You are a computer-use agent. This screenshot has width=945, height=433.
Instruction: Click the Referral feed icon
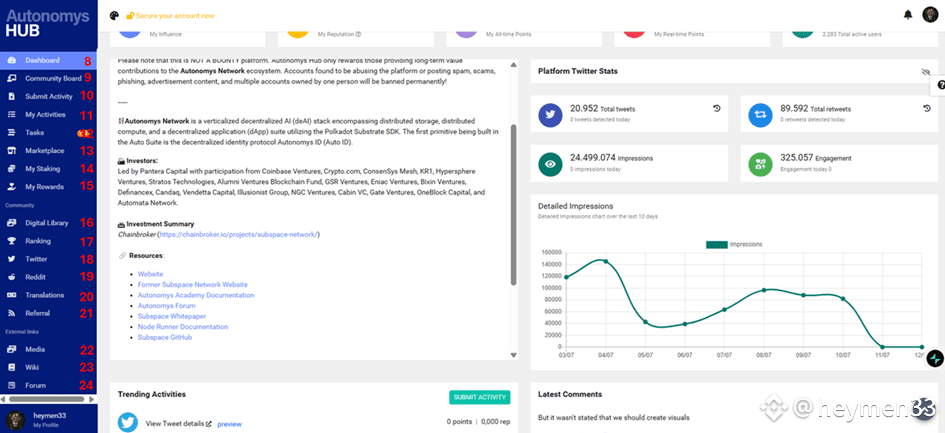[x=11, y=314]
